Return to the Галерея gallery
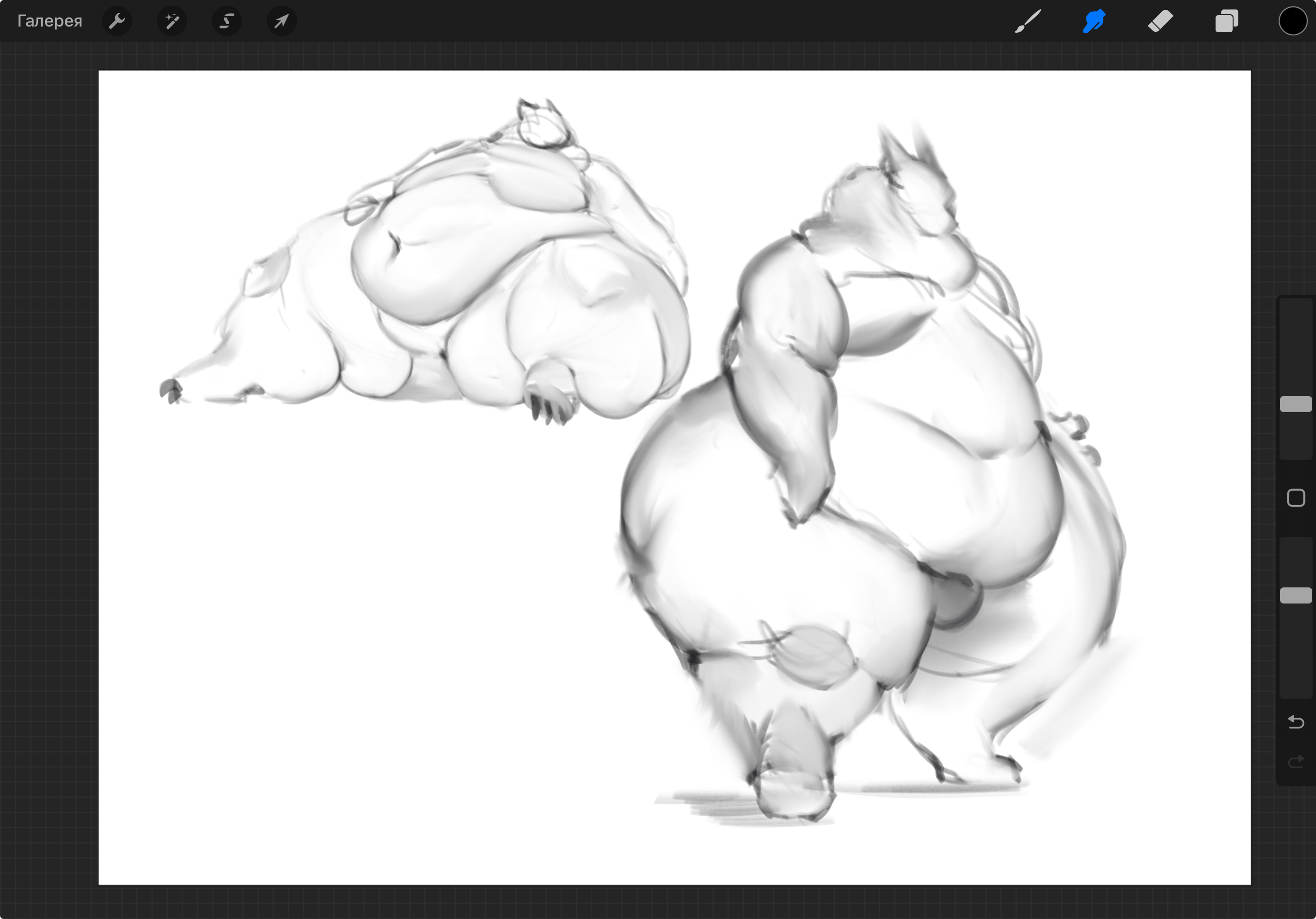Image resolution: width=1316 pixels, height=919 pixels. click(x=50, y=21)
